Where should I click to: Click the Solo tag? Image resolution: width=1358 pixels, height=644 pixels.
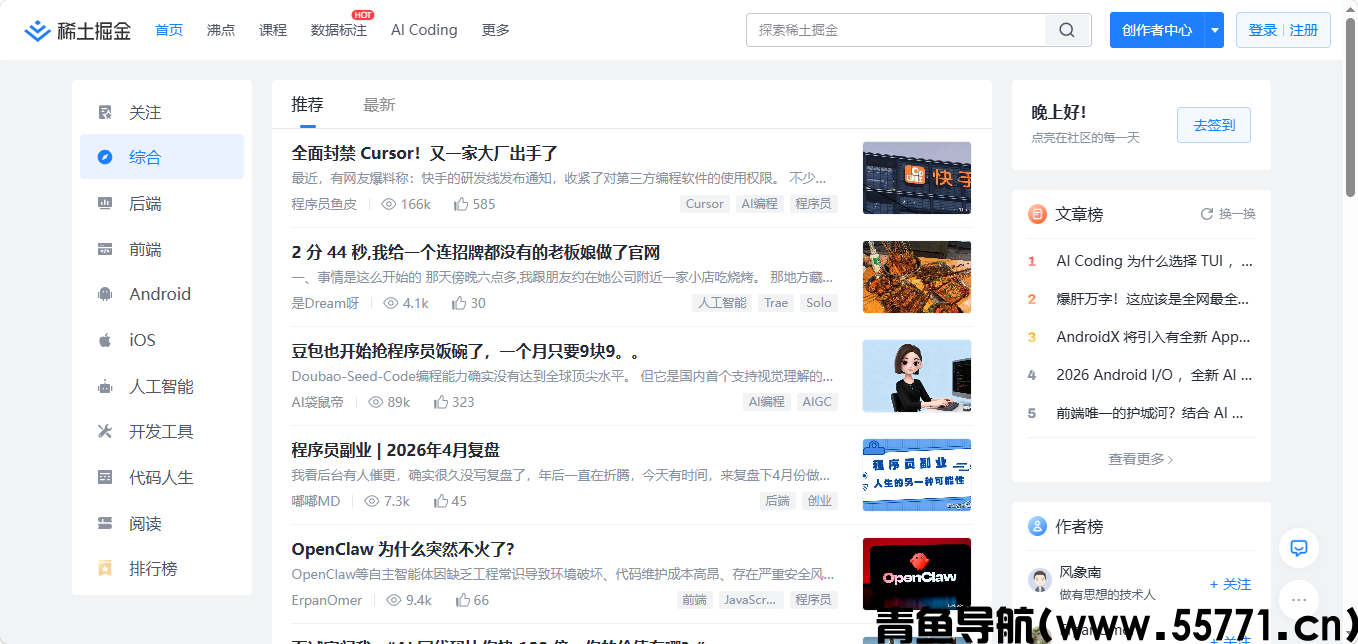click(819, 303)
